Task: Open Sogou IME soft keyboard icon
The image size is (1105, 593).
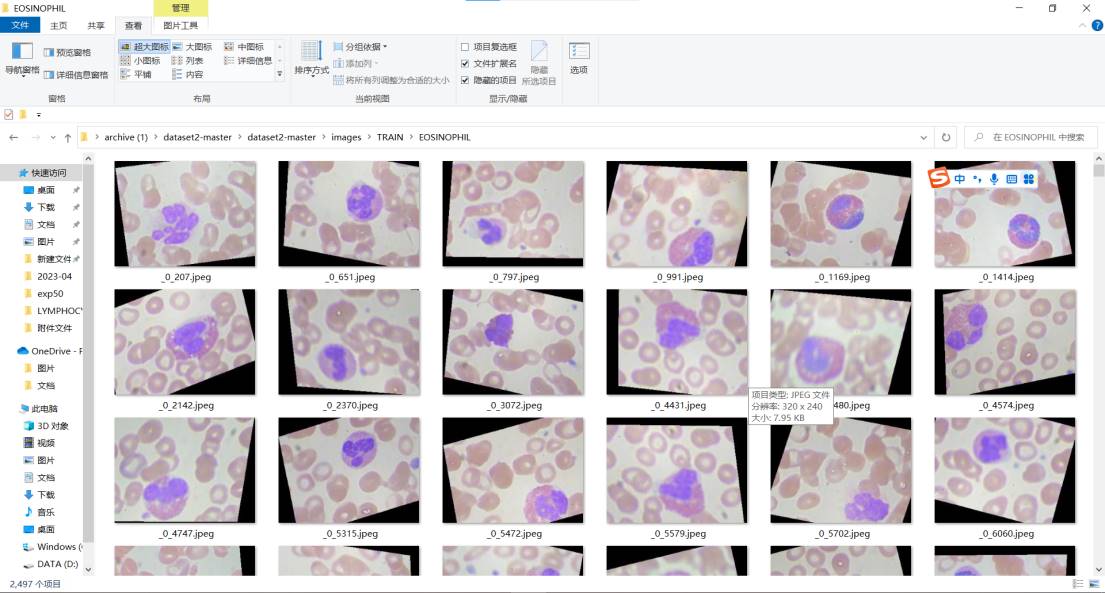Action: tap(1011, 179)
